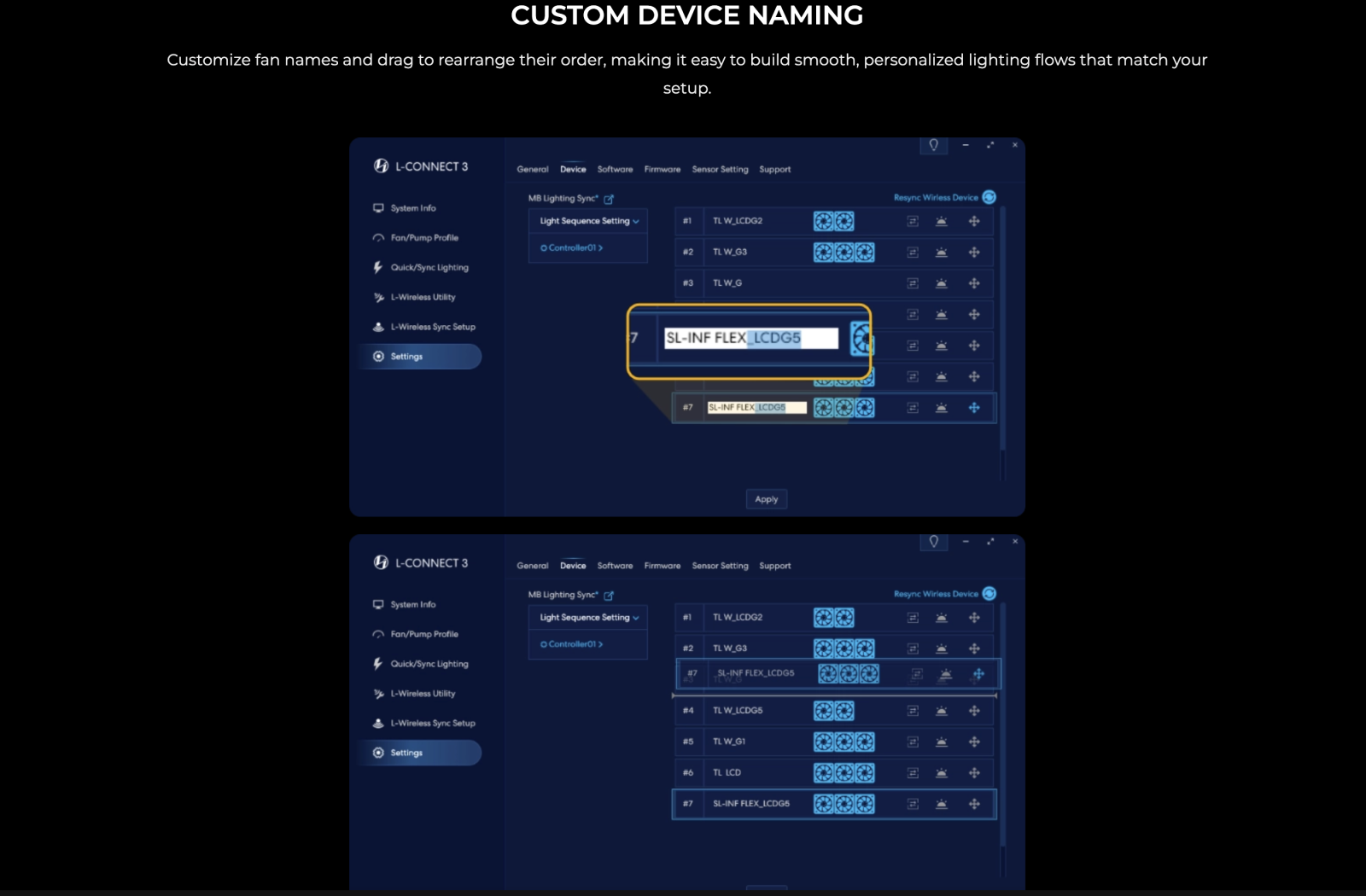Click lighting dome icon in row #7, upper window
The image size is (1366, 896).
(x=942, y=408)
